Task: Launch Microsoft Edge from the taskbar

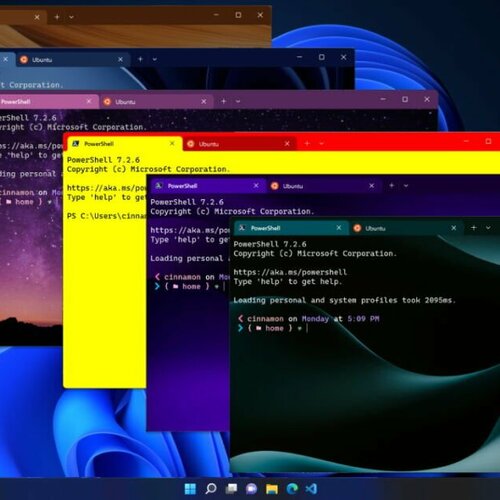Action: 292,489
